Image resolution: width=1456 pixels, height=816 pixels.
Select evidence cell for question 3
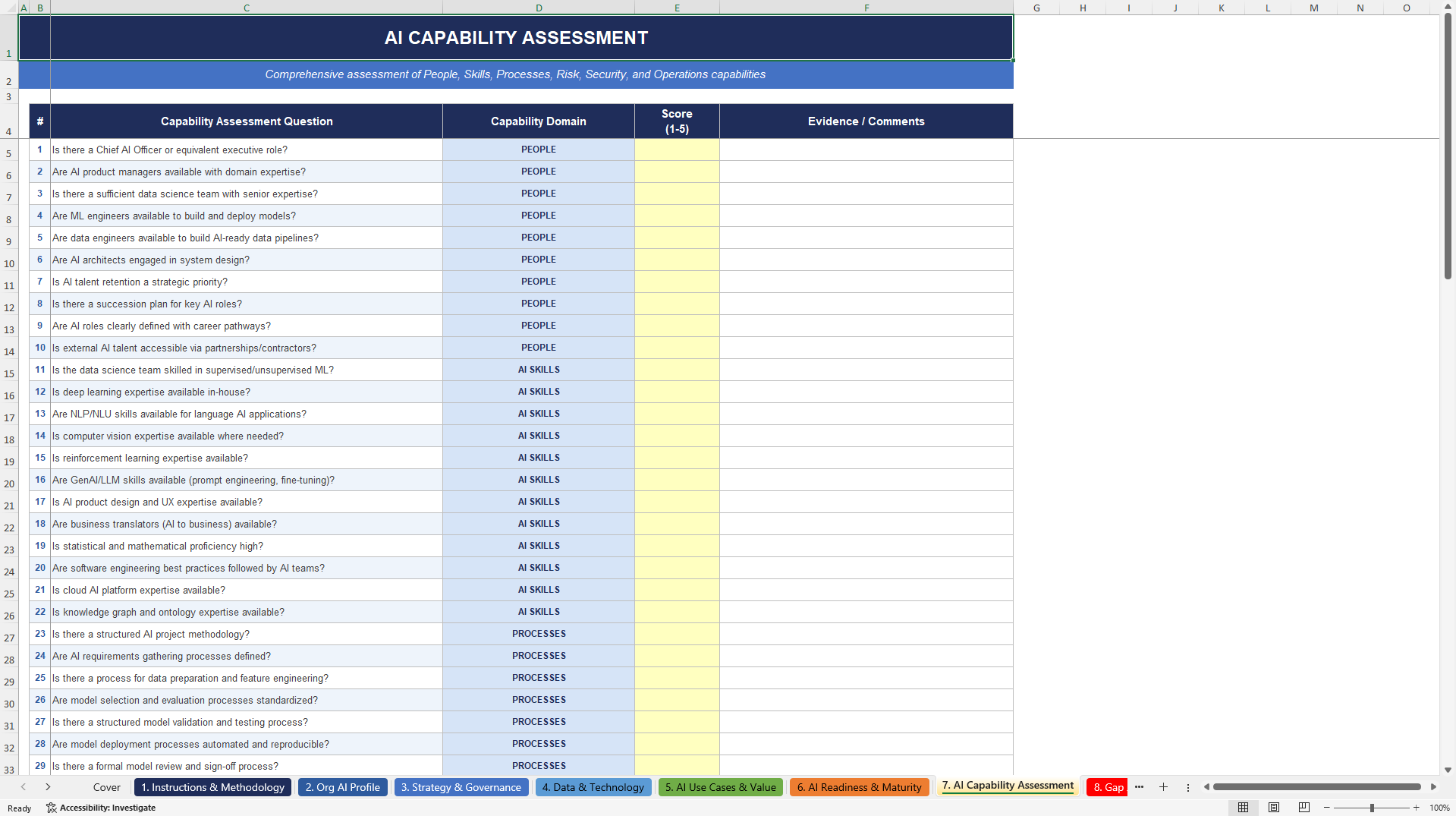(x=866, y=194)
